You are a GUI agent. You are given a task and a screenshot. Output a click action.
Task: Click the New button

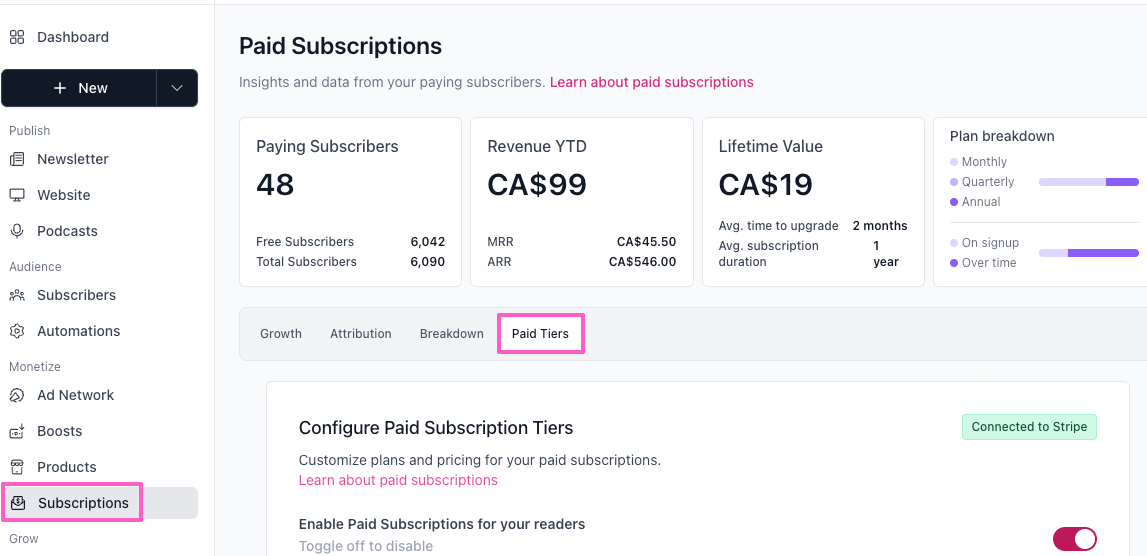click(x=80, y=88)
